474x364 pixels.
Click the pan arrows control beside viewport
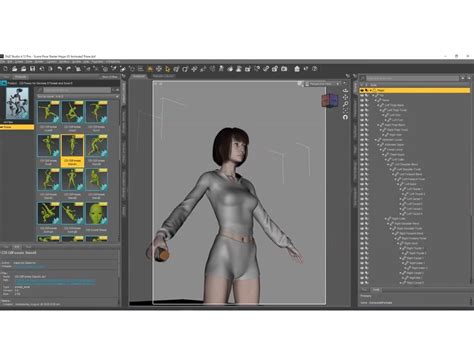click(x=345, y=97)
